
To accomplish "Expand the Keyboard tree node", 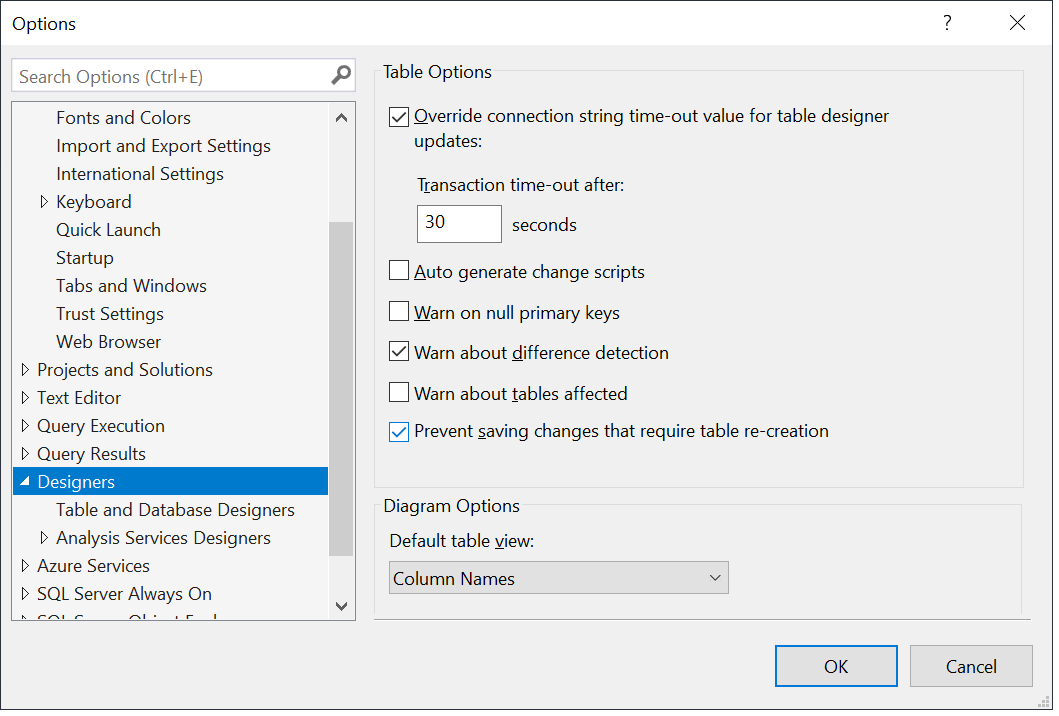I will (44, 201).
